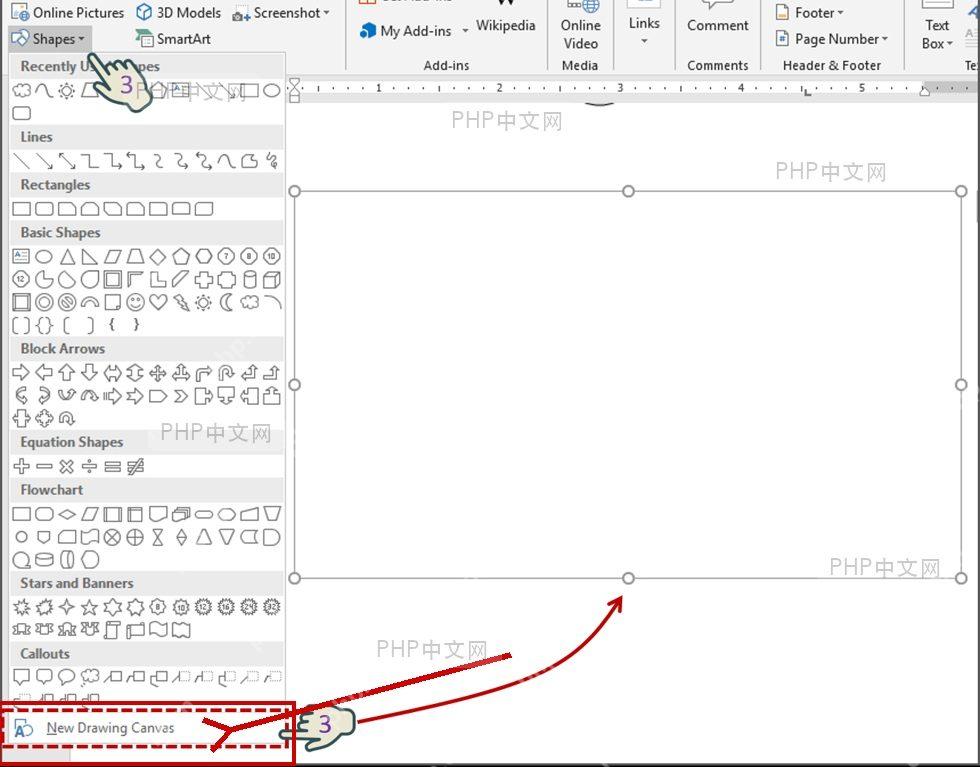Choose the U-Turn Arrow block arrow
This screenshot has width=980, height=767.
tap(226, 373)
